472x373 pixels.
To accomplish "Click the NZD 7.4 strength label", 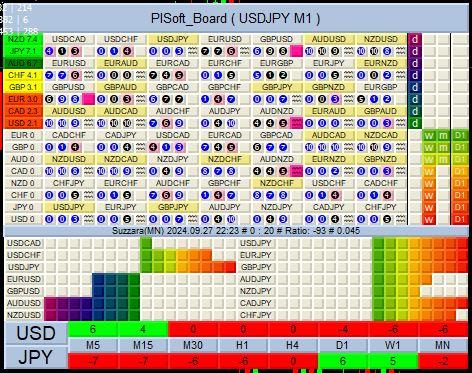I will point(23,39).
